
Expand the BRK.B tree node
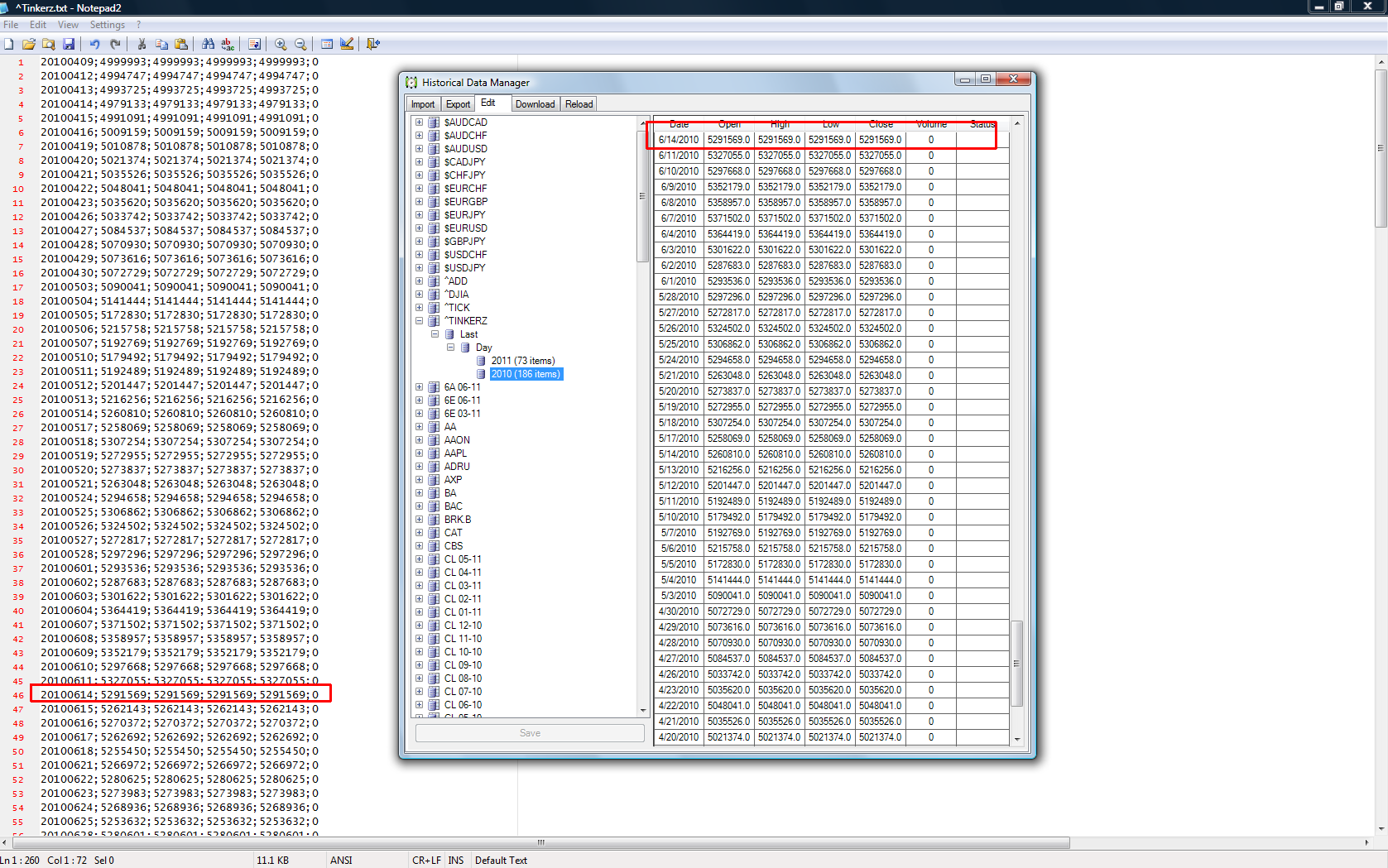(419, 520)
